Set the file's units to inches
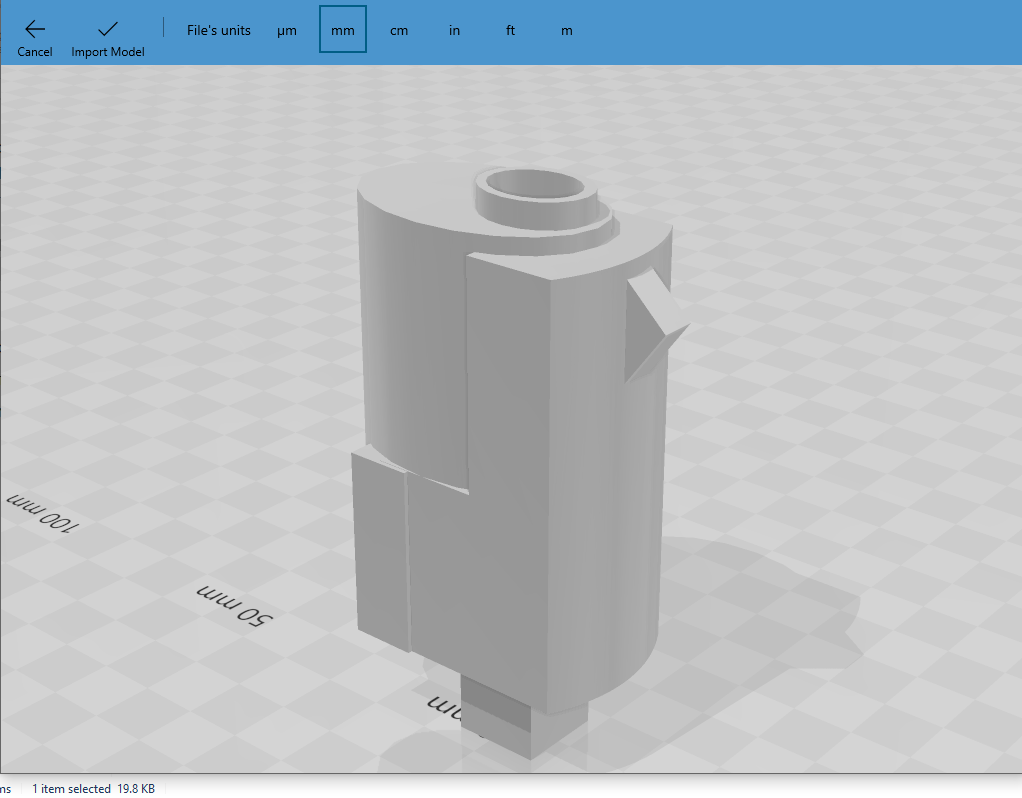The image size is (1022, 798). [454, 30]
